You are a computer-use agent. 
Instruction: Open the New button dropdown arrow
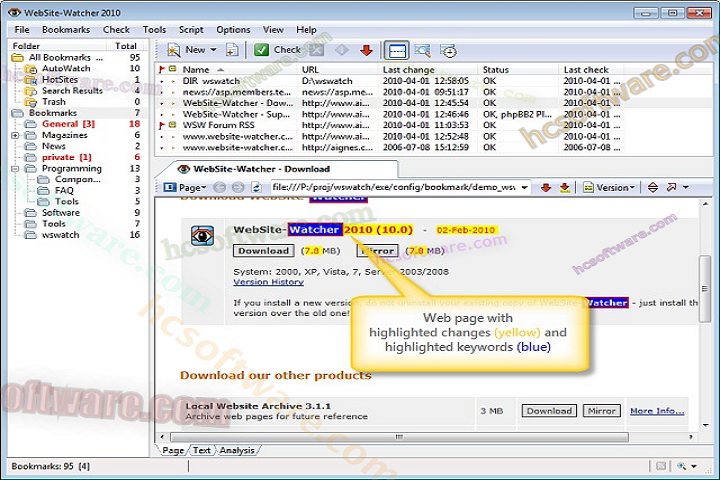point(214,50)
